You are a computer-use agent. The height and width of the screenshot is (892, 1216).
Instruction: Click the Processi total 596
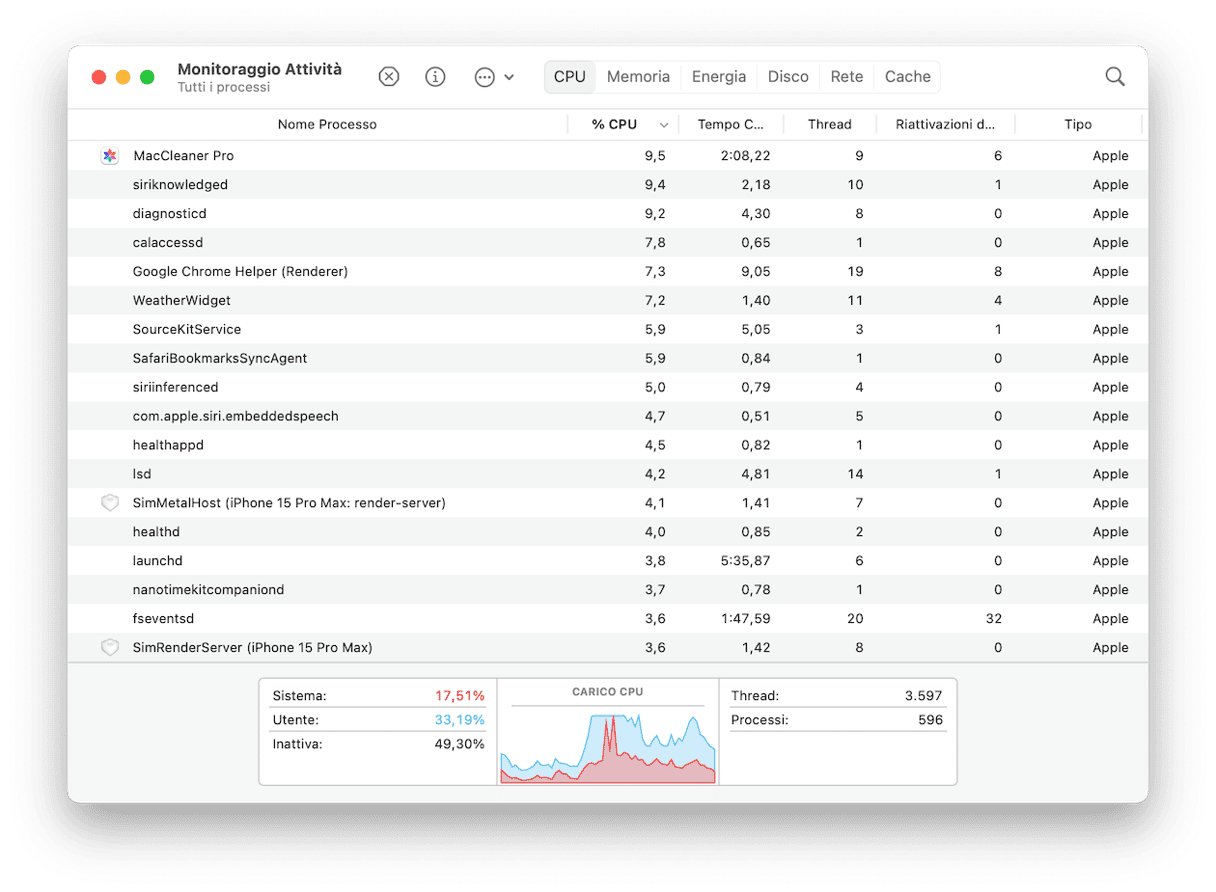pos(931,720)
